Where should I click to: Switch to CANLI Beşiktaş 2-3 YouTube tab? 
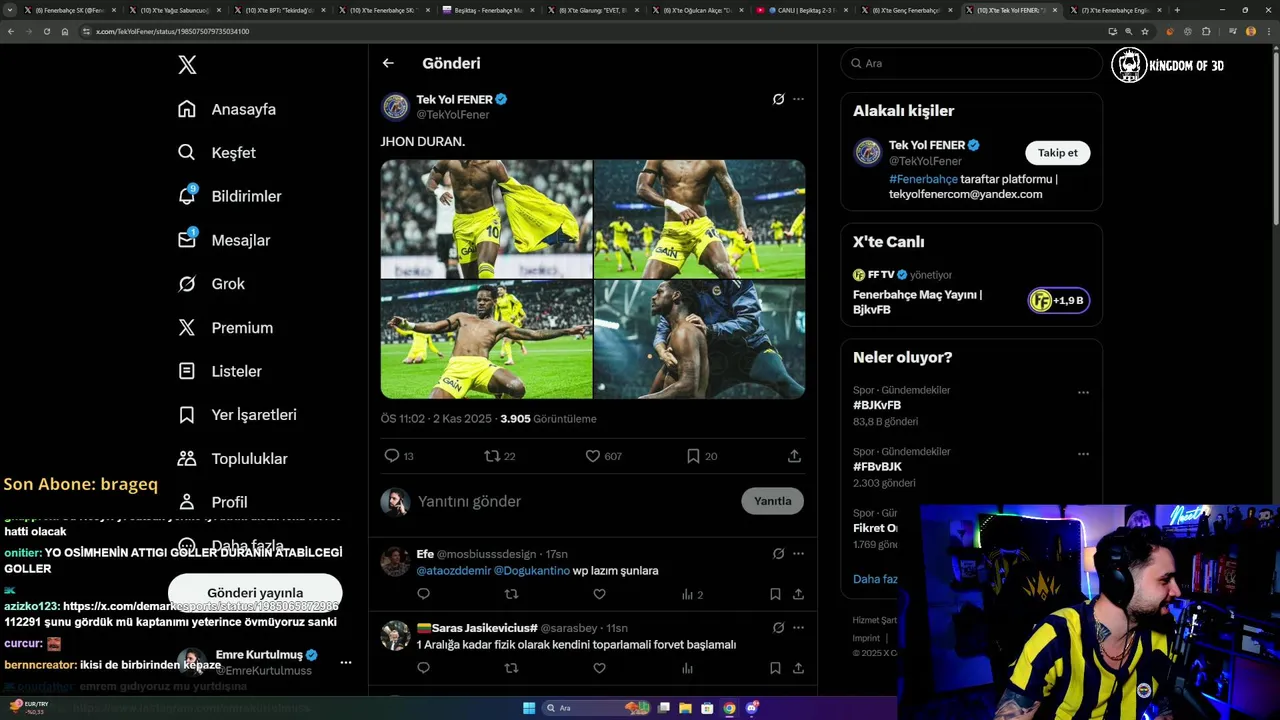coord(802,10)
